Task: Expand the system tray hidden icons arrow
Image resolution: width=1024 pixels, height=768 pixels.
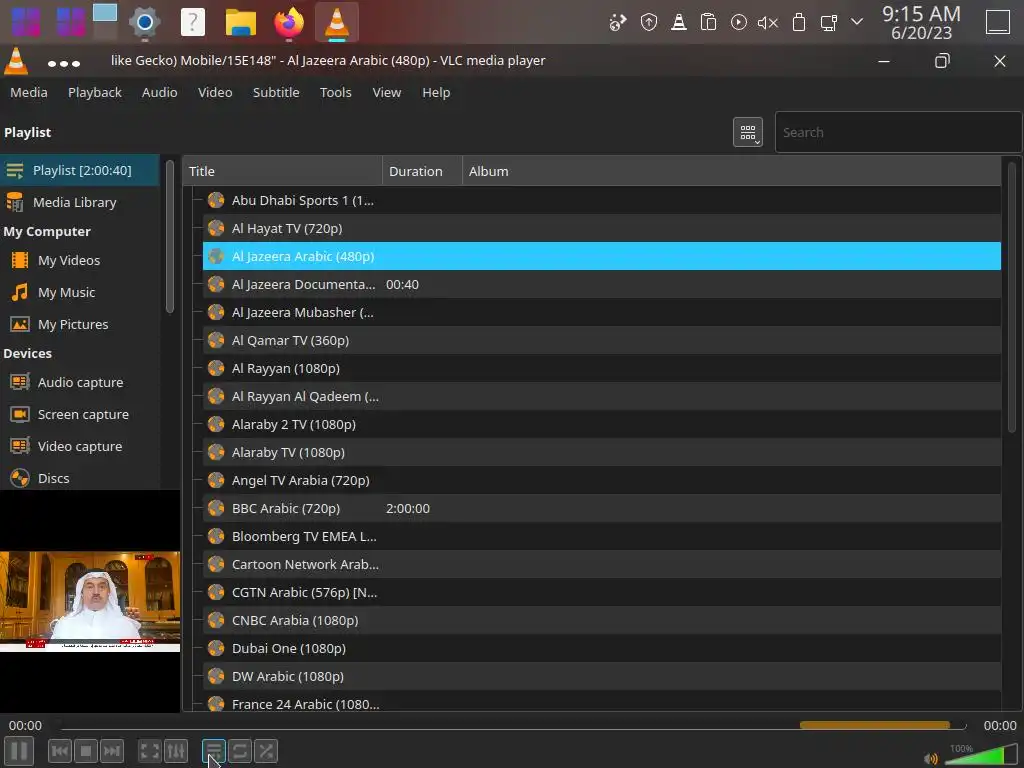Action: point(857,22)
